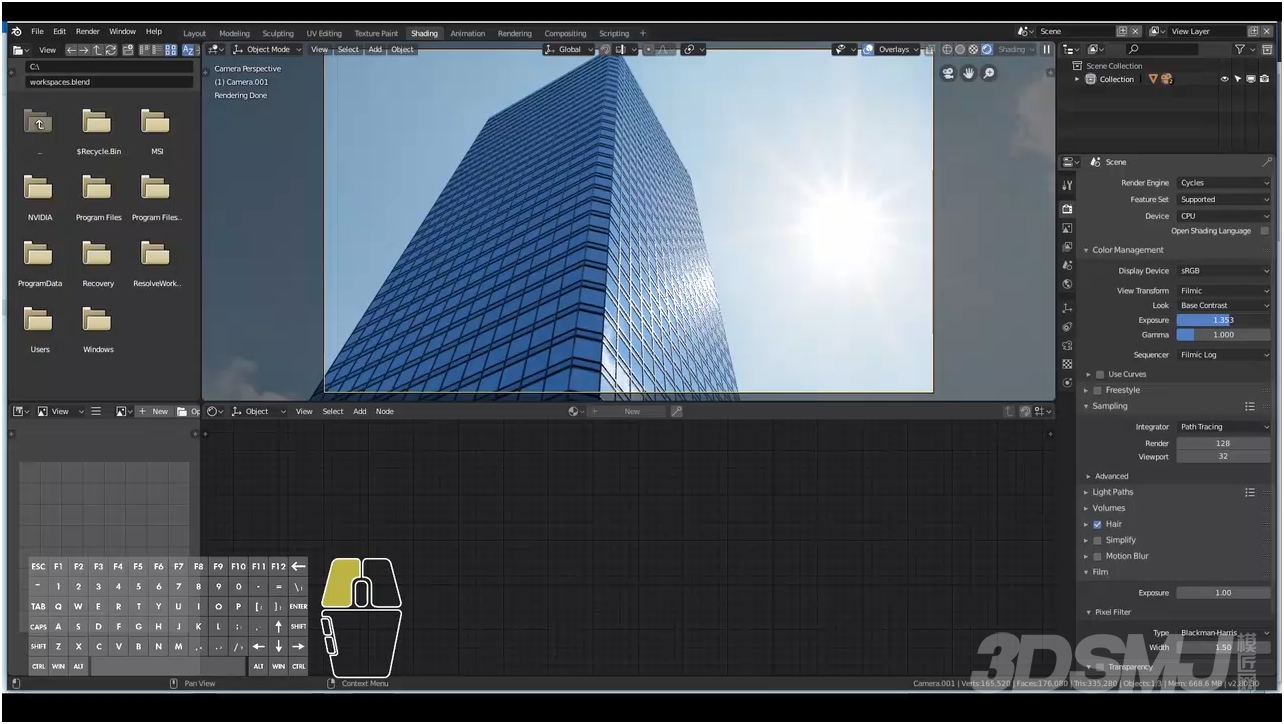The width and height of the screenshot is (1284, 724).
Task: Open the Look Base Contrast dropdown
Action: coord(1223,306)
